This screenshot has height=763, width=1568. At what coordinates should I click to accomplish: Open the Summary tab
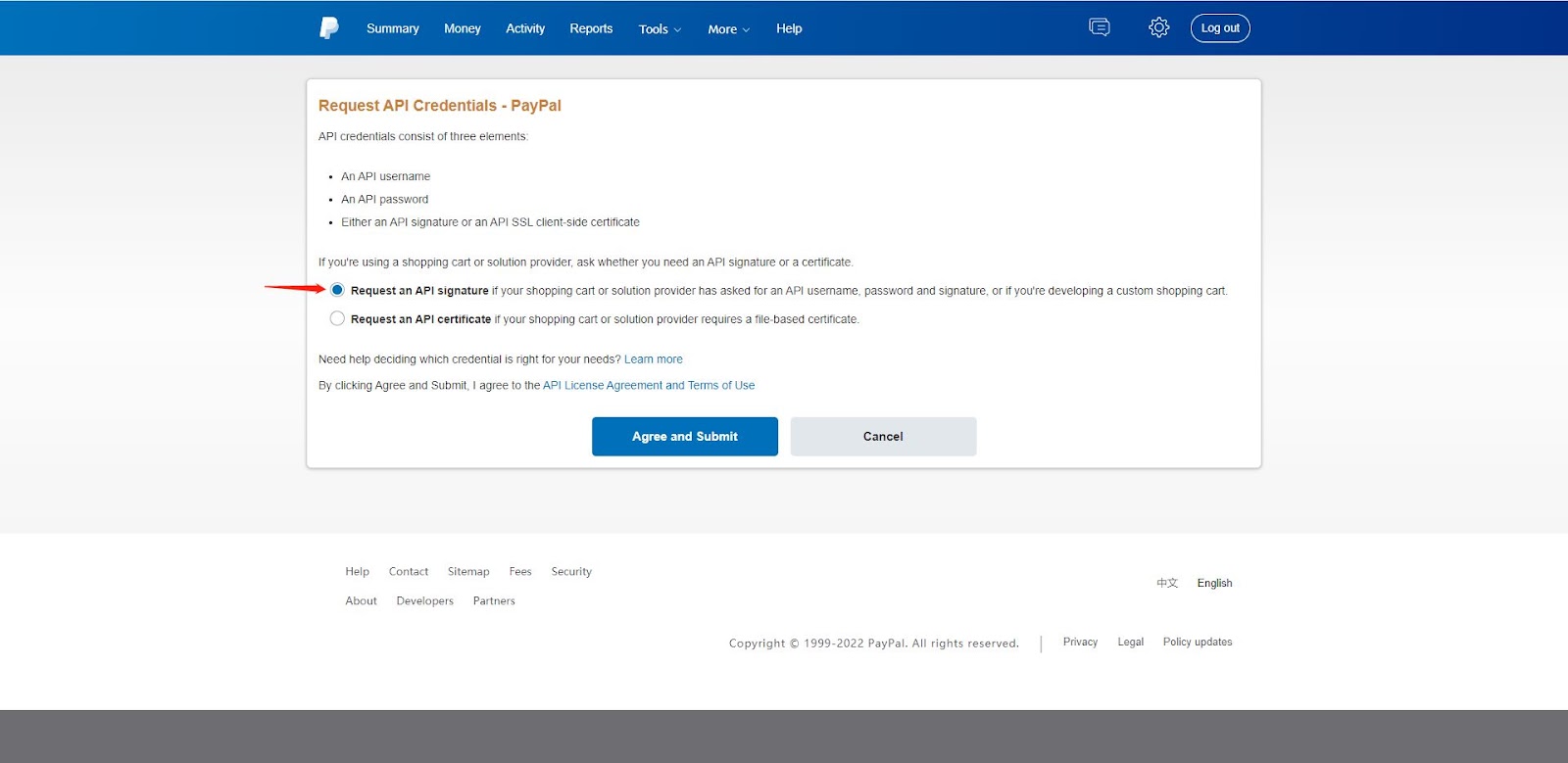pos(392,28)
